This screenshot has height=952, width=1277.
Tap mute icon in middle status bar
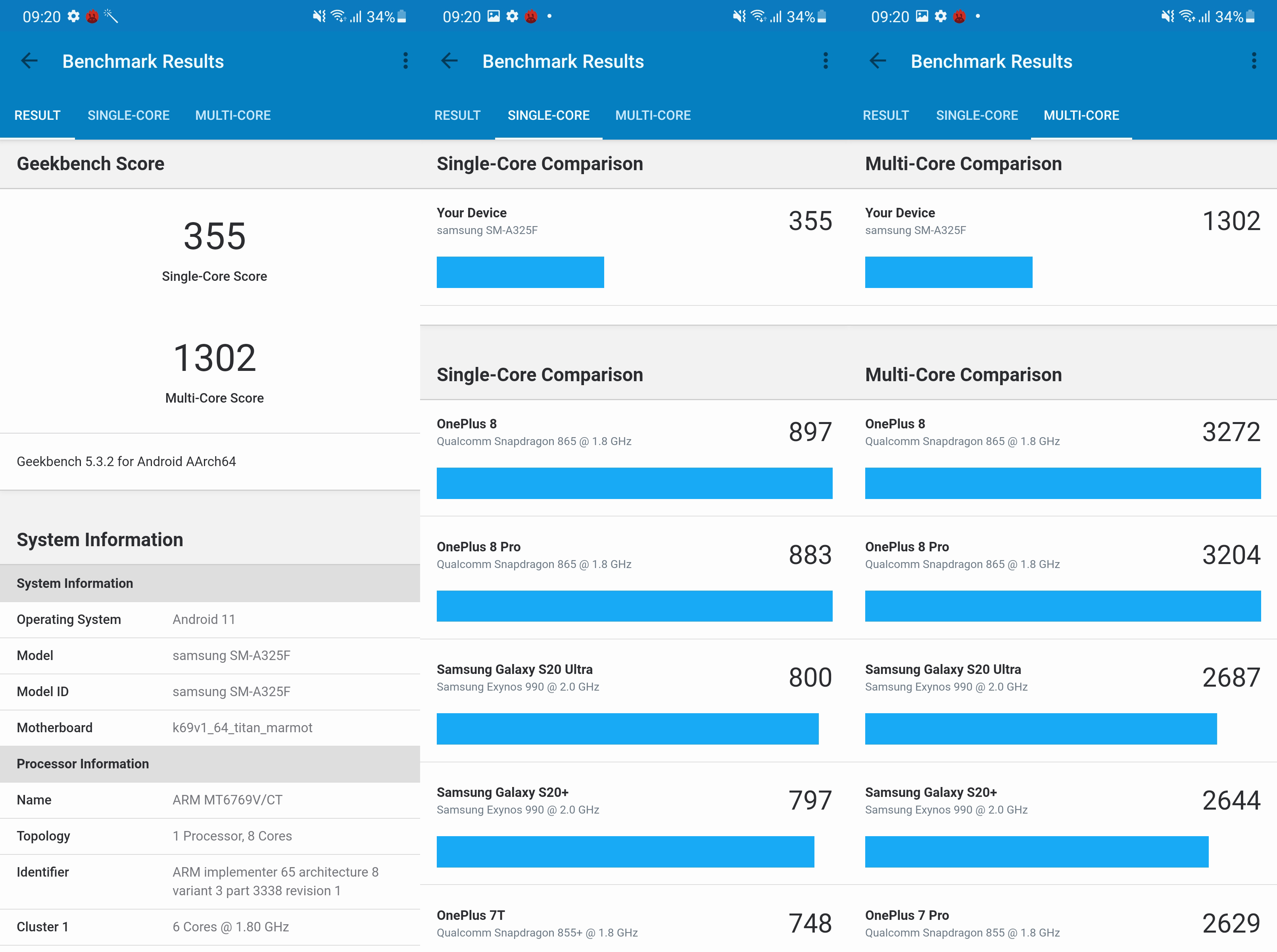pyautogui.click(x=739, y=16)
